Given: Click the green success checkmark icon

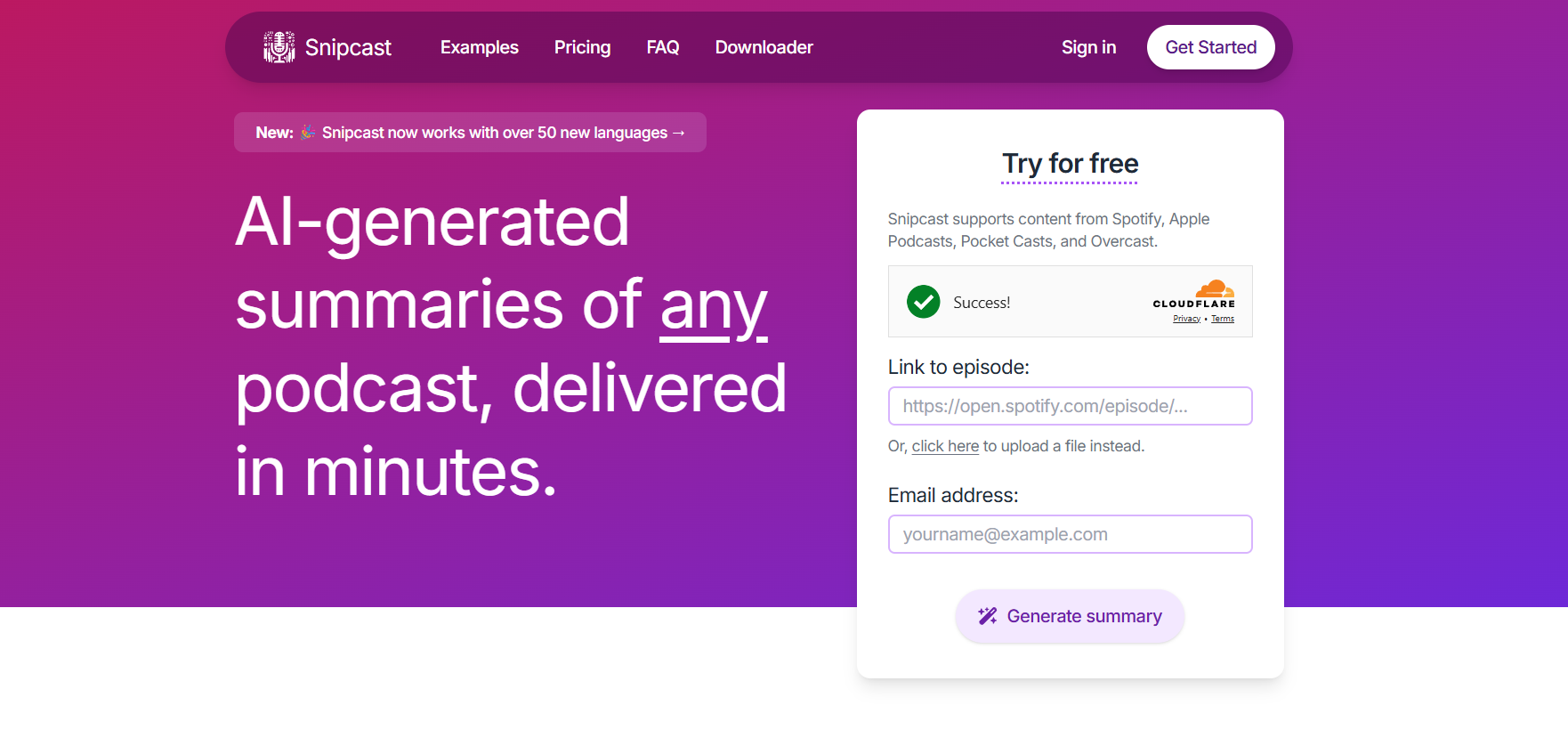Looking at the screenshot, I should coord(924,302).
